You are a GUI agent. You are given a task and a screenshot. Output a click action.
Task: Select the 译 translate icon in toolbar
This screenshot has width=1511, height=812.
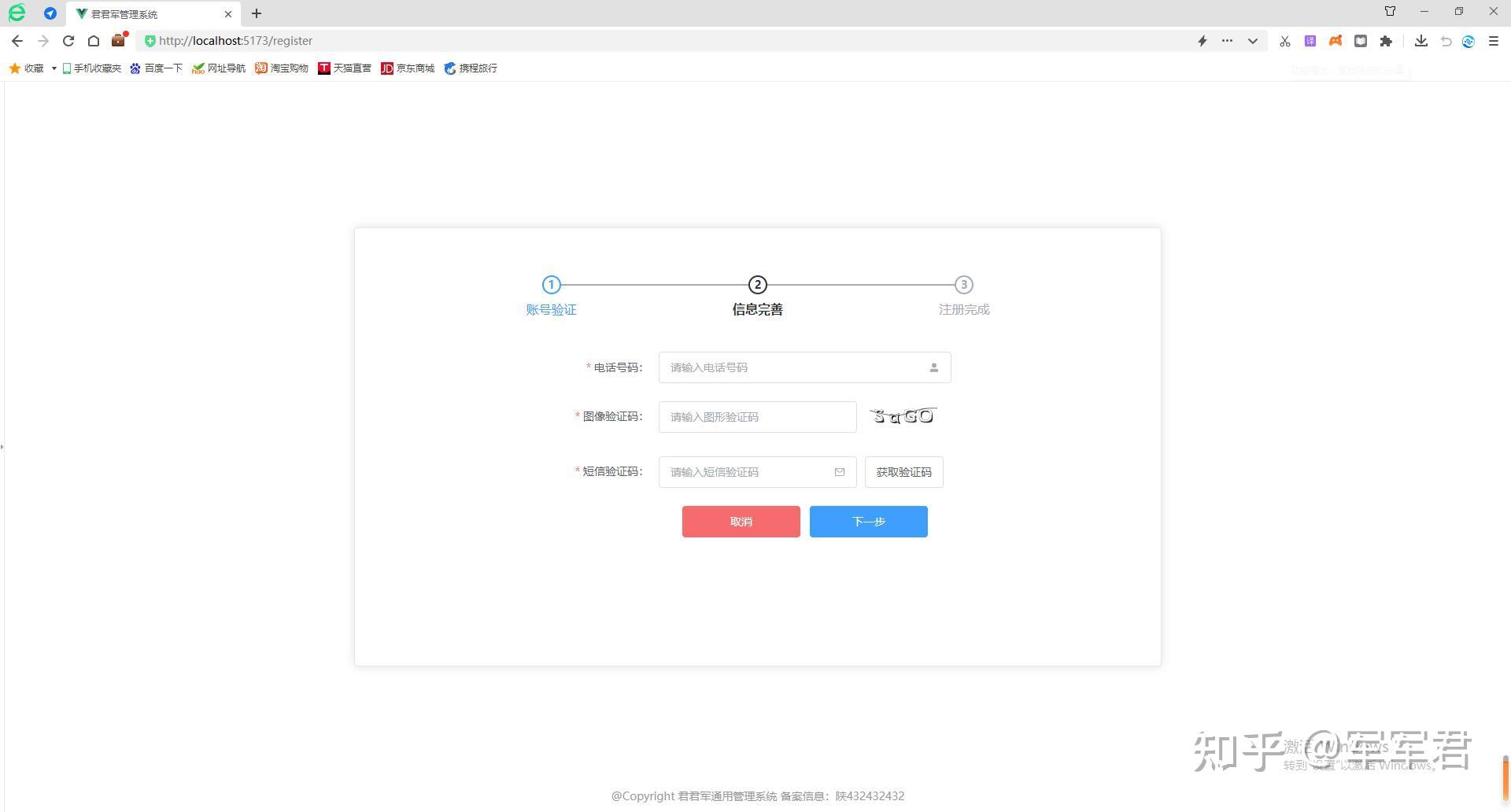(x=1310, y=41)
